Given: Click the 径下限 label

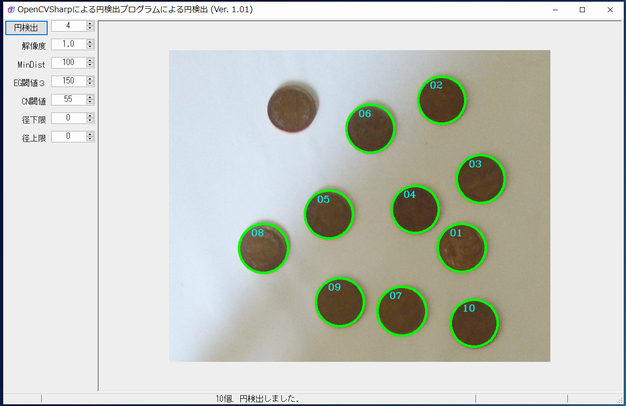Looking at the screenshot, I should [x=34, y=120].
